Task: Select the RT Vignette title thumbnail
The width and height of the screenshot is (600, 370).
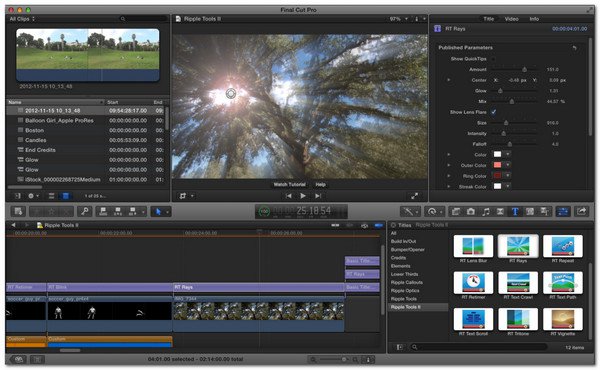Action: pyautogui.click(x=562, y=319)
